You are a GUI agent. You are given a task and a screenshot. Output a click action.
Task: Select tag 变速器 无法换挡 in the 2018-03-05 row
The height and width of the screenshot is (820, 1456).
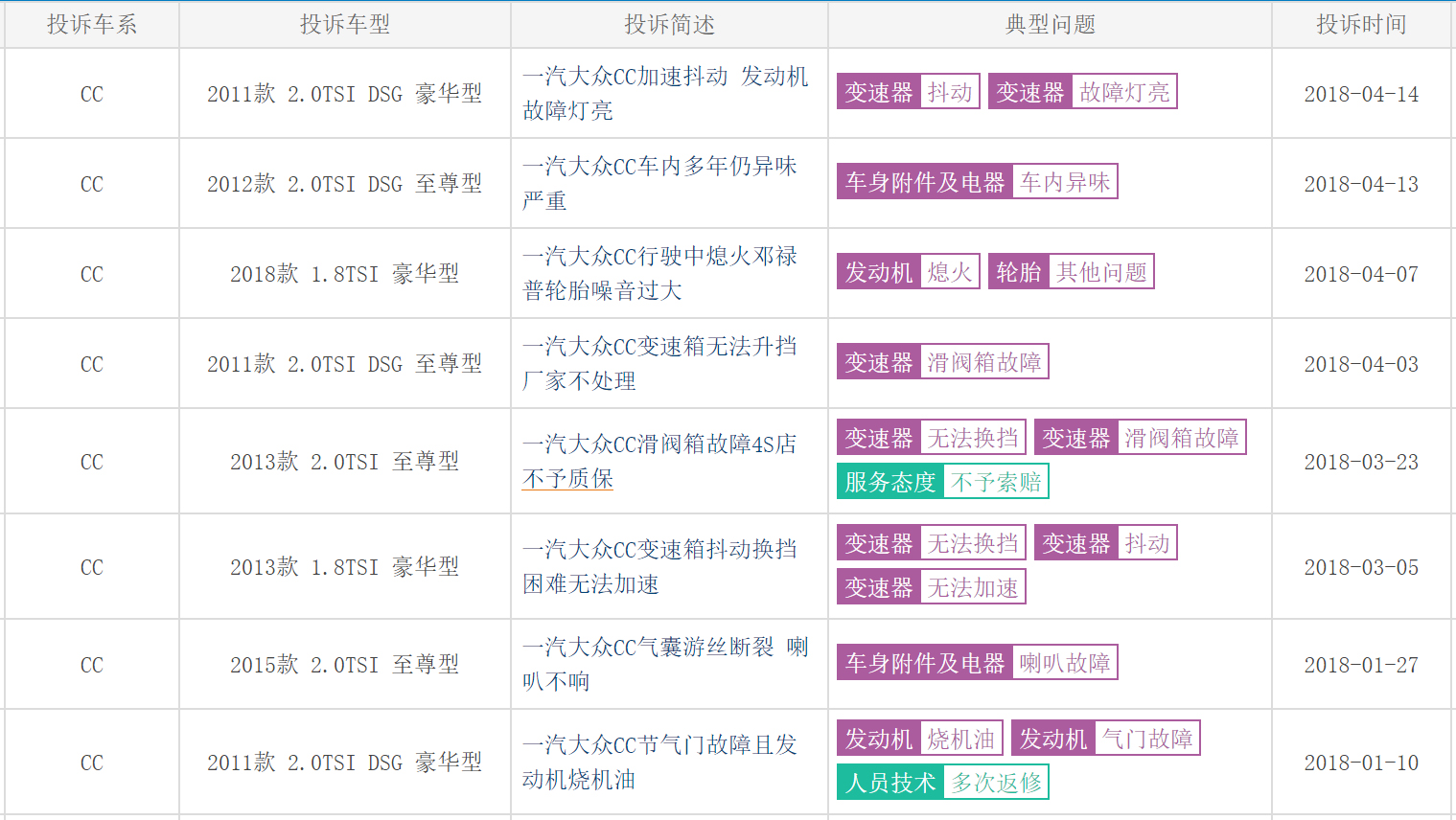coord(932,543)
